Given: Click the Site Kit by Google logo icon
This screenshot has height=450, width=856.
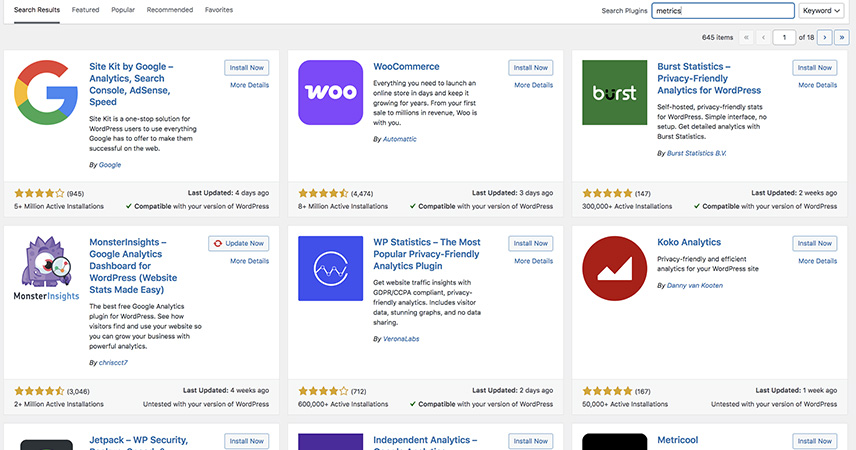Looking at the screenshot, I should click(48, 93).
